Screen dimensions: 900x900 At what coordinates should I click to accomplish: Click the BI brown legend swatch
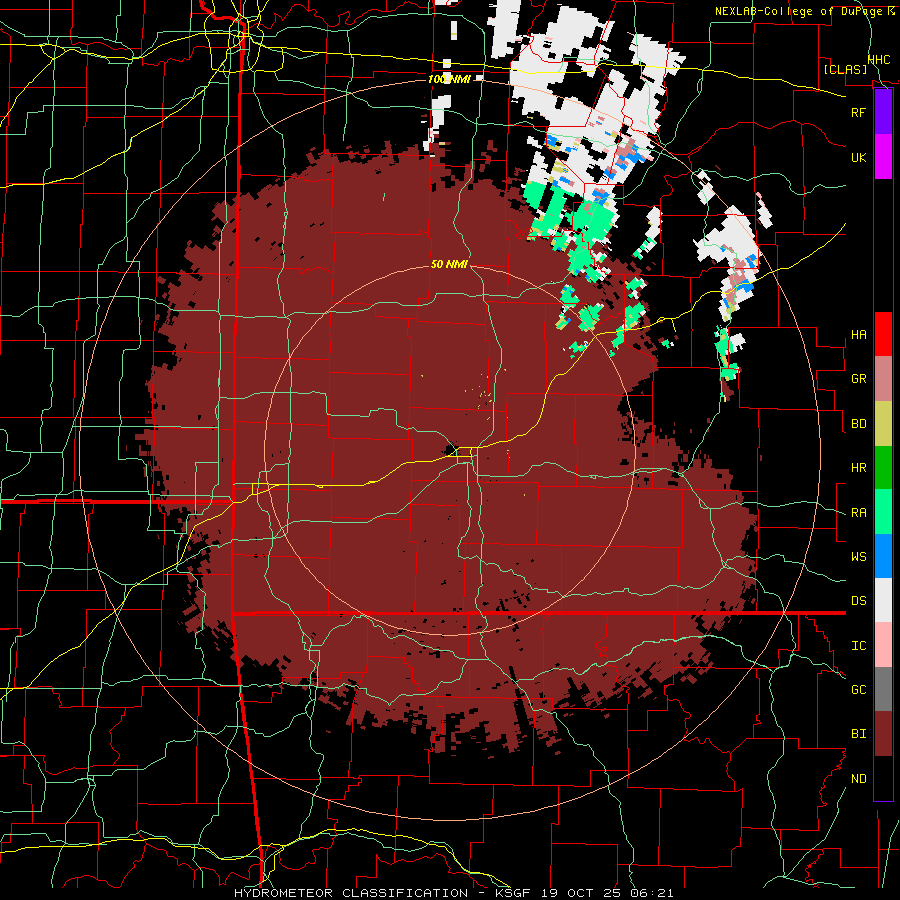pyautogui.click(x=883, y=734)
